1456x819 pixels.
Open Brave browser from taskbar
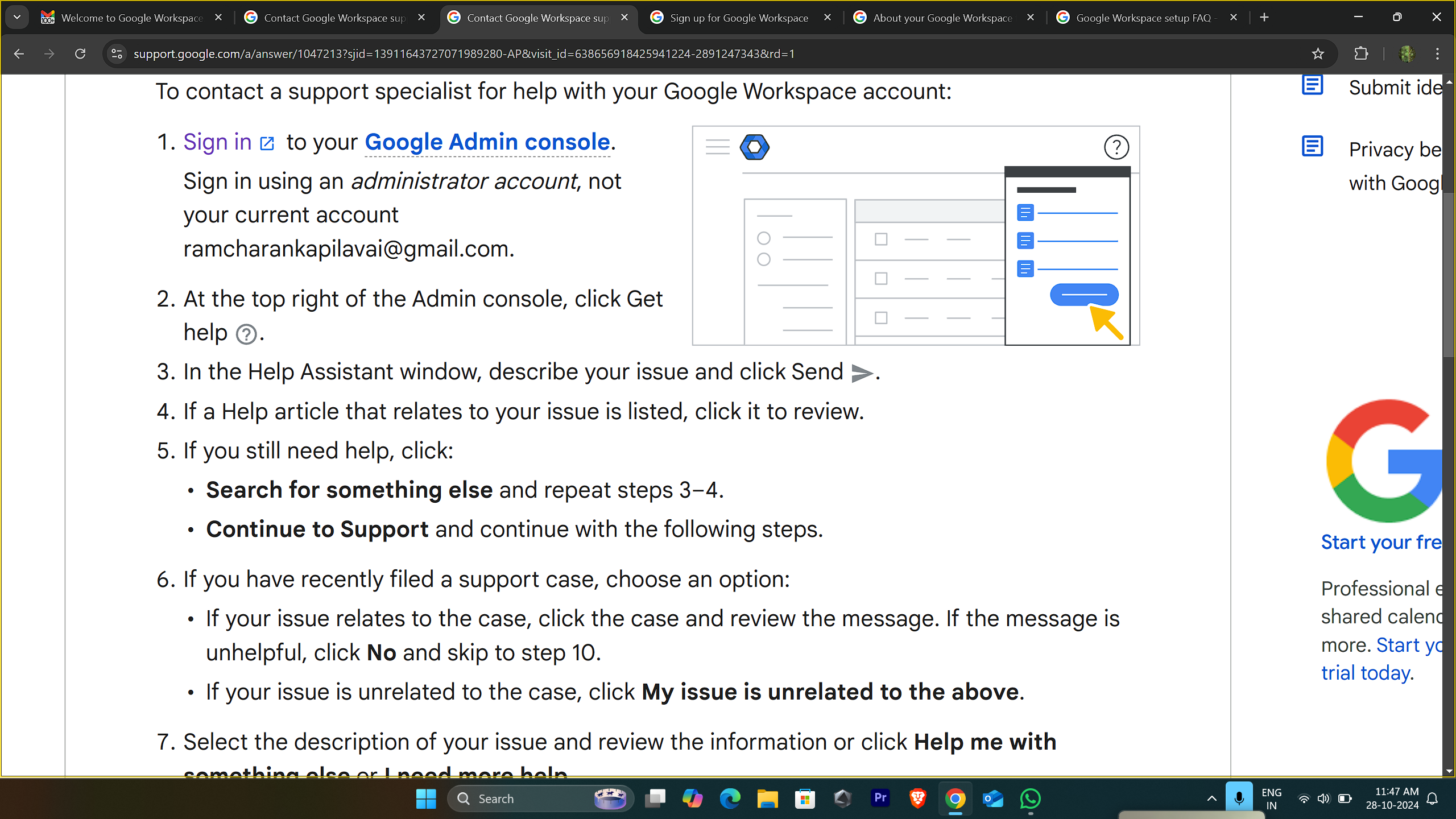click(x=918, y=799)
